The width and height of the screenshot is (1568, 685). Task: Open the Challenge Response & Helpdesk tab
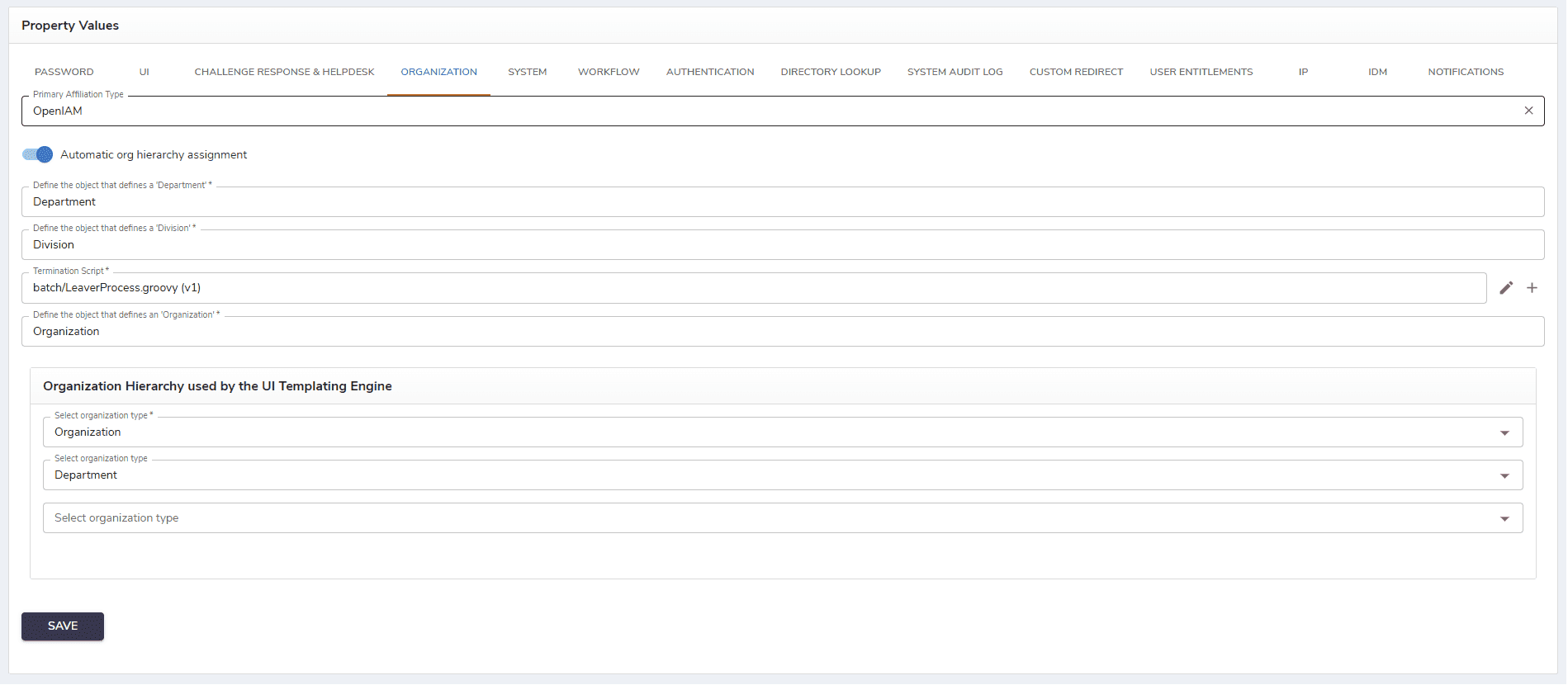284,72
